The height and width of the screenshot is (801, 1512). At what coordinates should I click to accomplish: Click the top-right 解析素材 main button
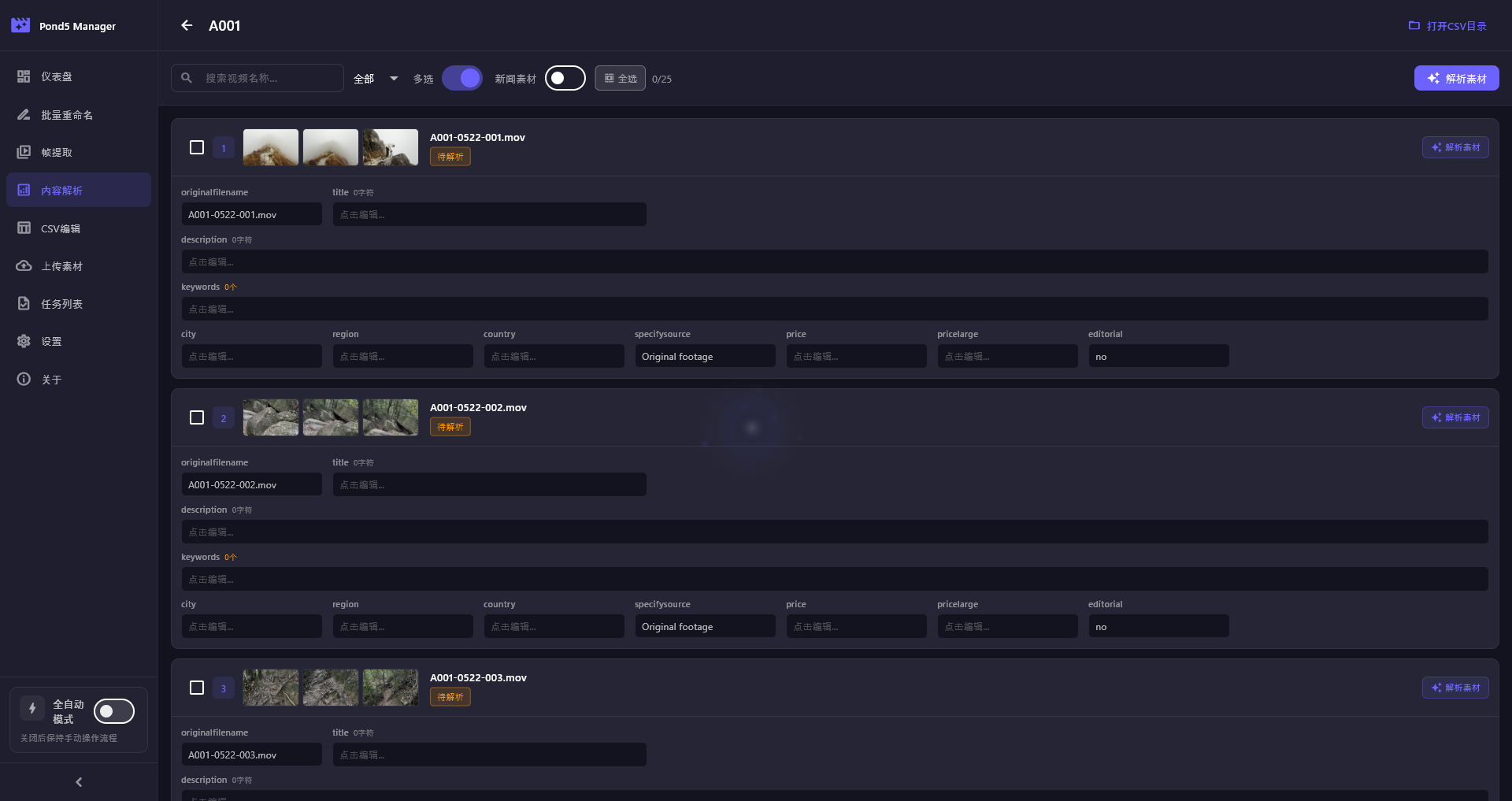point(1456,78)
